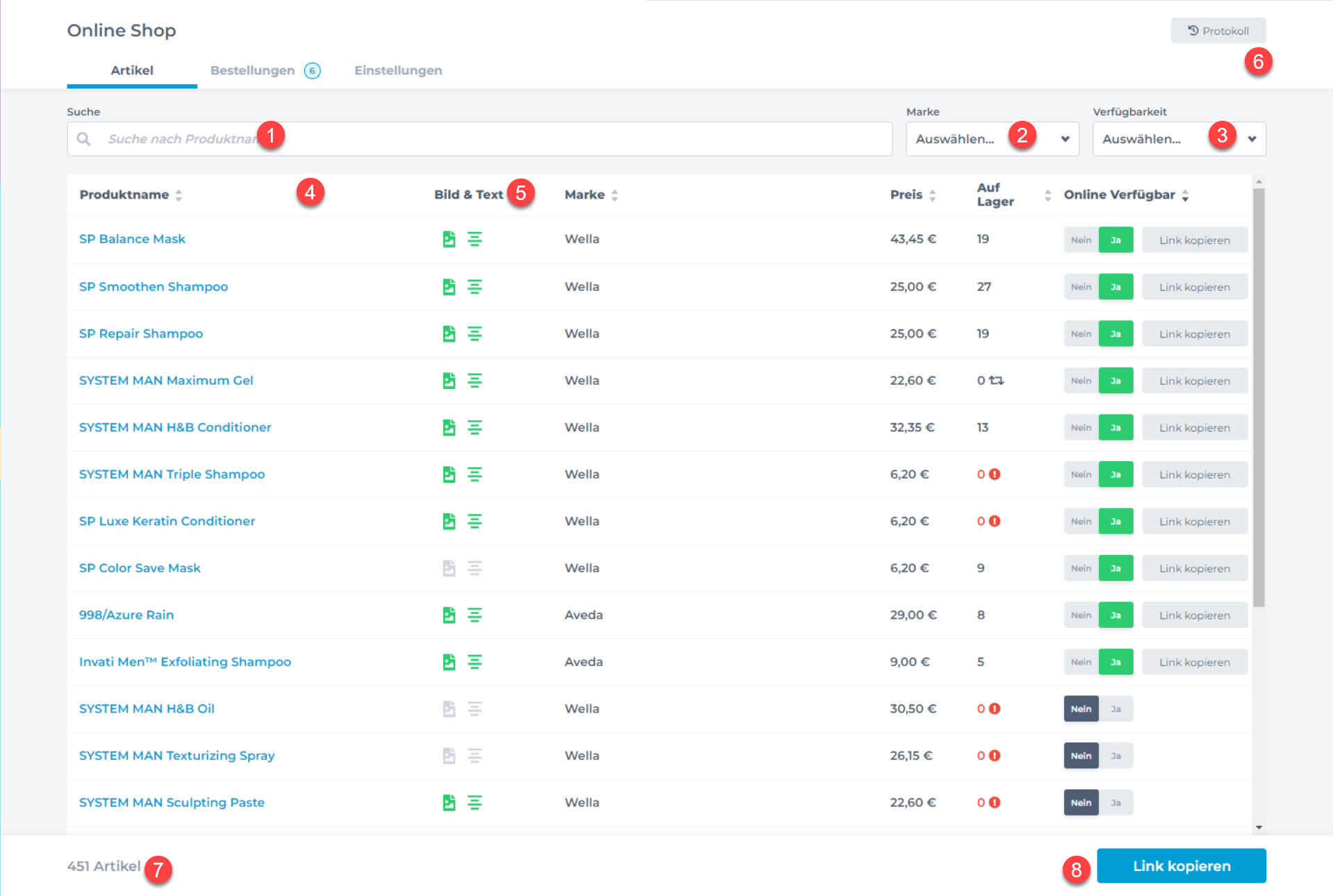Switch Invati Men Exfoliating Shampoo to Nein
The image size is (1333, 896).
[1081, 663]
